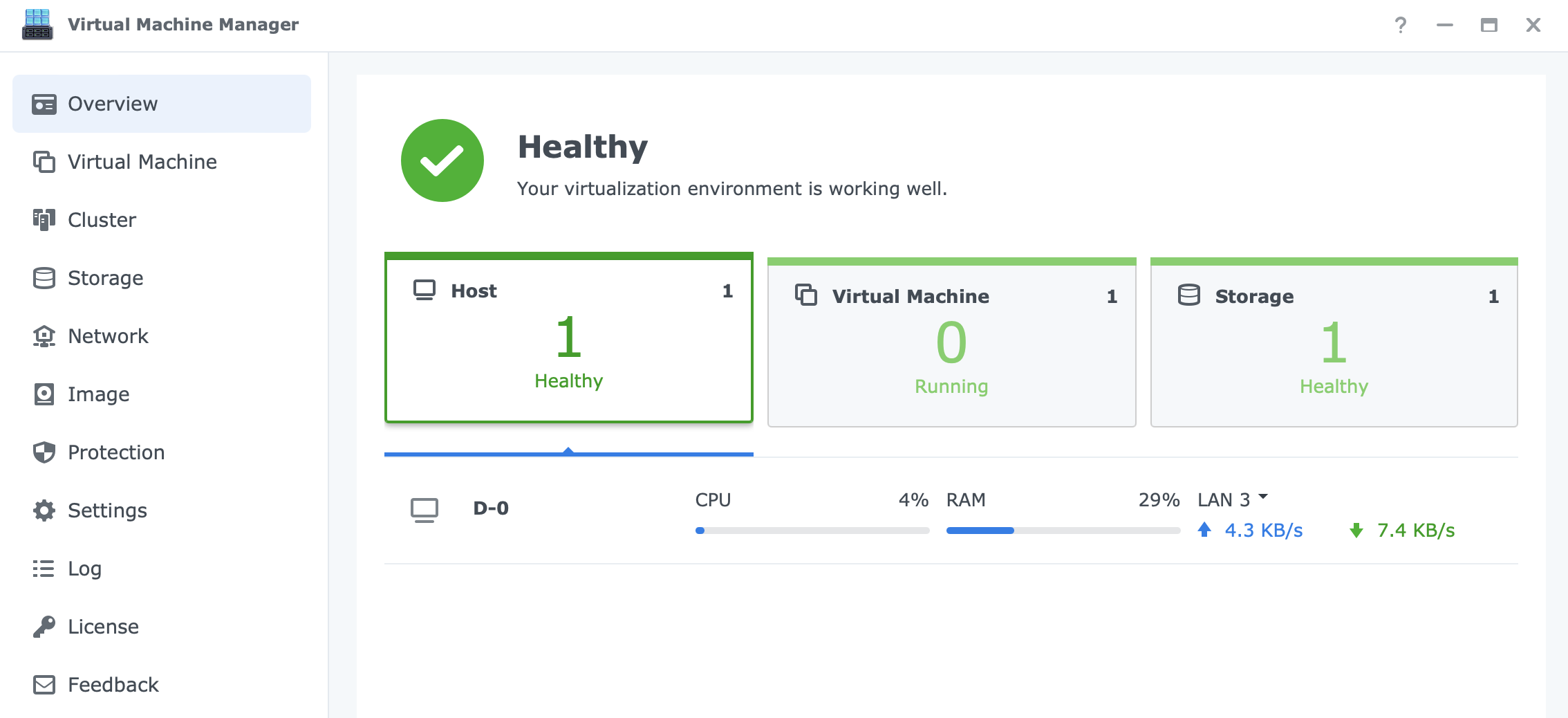Expand the LAN 3 dropdown arrow

tap(1263, 497)
